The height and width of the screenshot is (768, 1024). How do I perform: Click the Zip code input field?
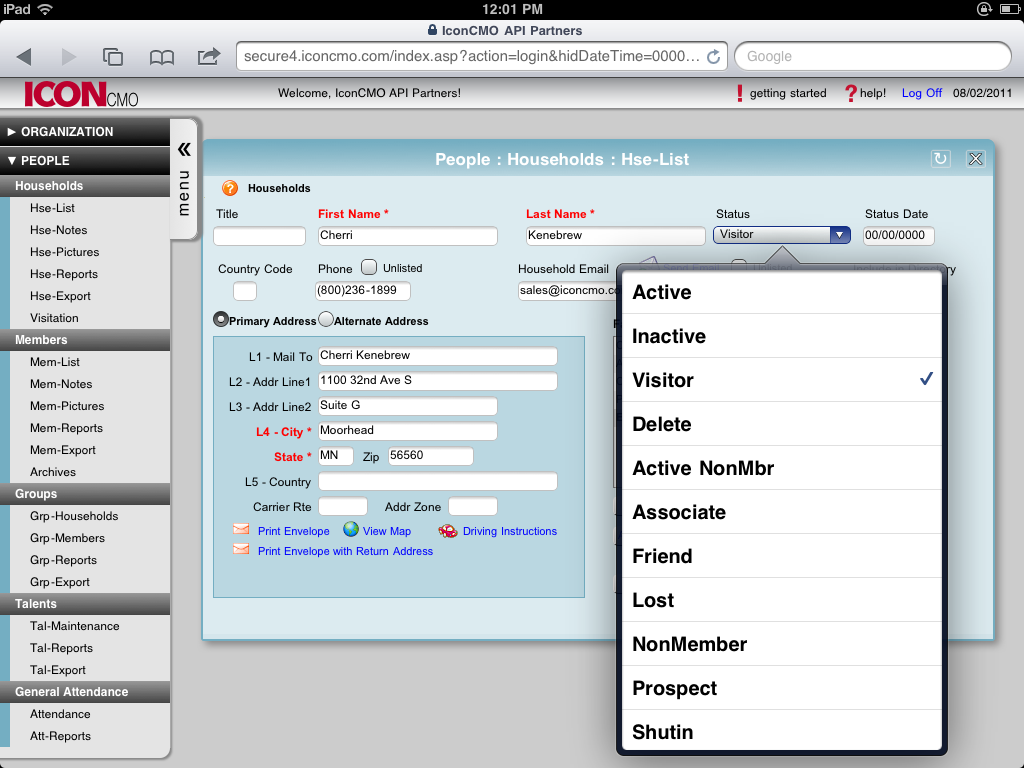click(x=430, y=456)
